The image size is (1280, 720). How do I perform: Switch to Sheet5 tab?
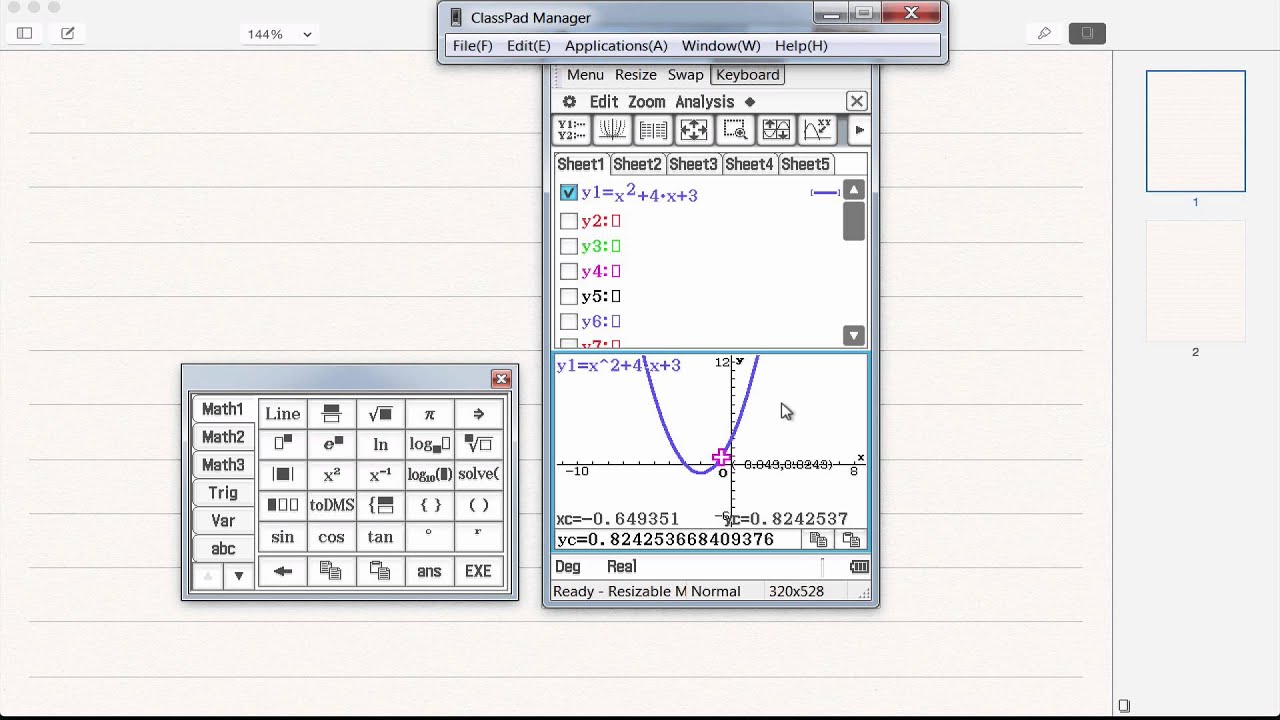click(805, 164)
